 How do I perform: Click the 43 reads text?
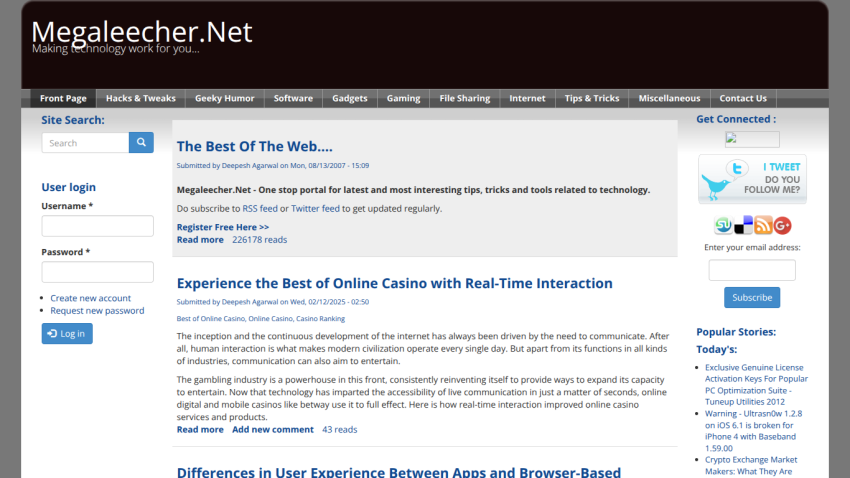point(339,429)
